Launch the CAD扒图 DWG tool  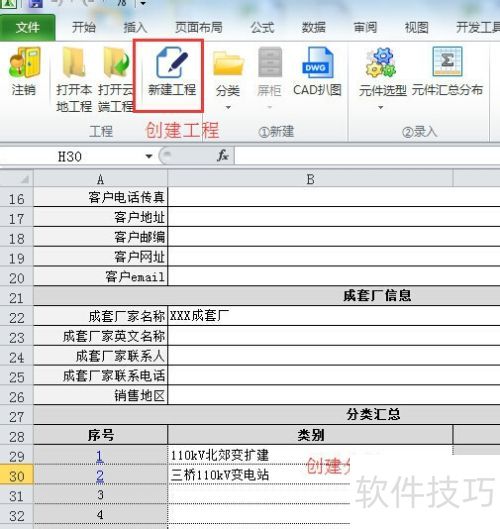pyautogui.click(x=317, y=72)
